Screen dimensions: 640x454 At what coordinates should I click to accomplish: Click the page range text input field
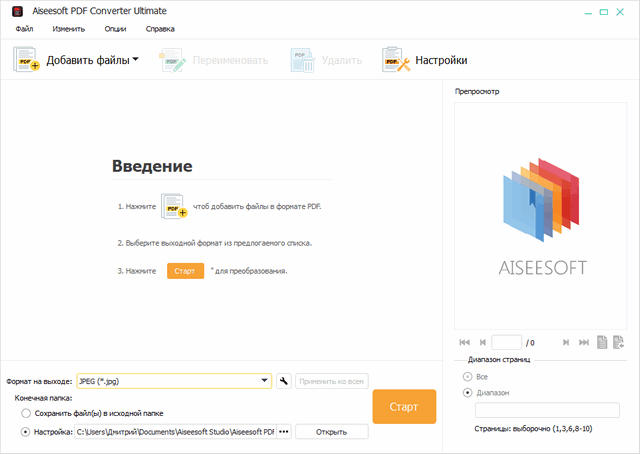(547, 410)
